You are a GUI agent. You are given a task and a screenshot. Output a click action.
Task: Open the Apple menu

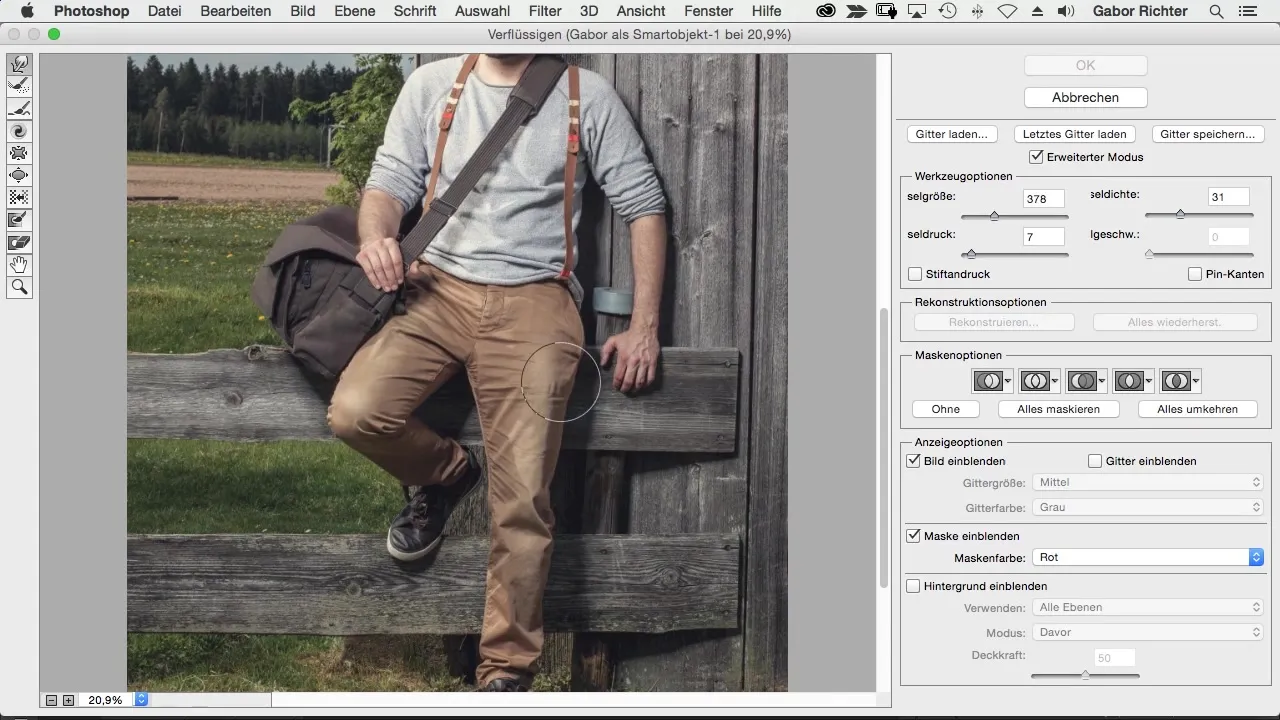pyautogui.click(x=26, y=11)
